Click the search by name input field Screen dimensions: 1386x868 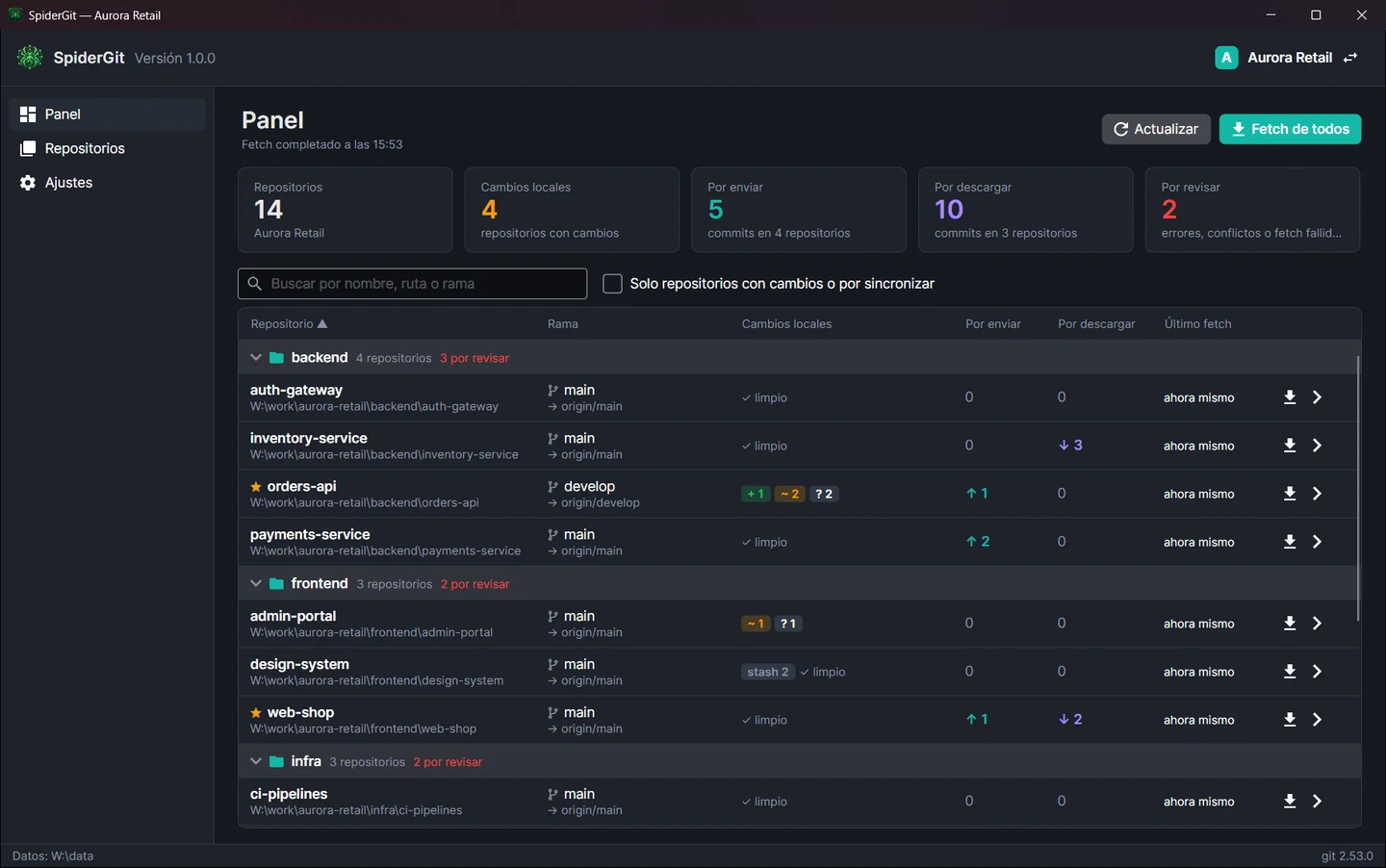coord(412,284)
